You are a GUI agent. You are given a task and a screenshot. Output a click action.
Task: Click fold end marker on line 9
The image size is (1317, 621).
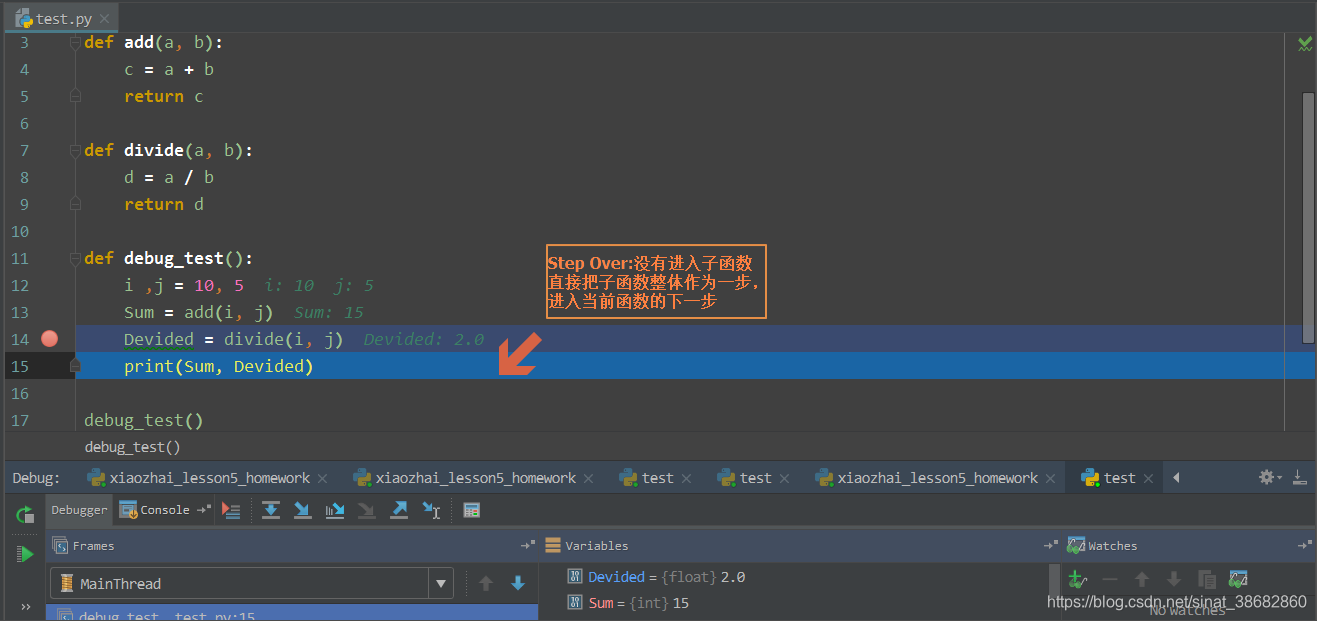[x=75, y=204]
